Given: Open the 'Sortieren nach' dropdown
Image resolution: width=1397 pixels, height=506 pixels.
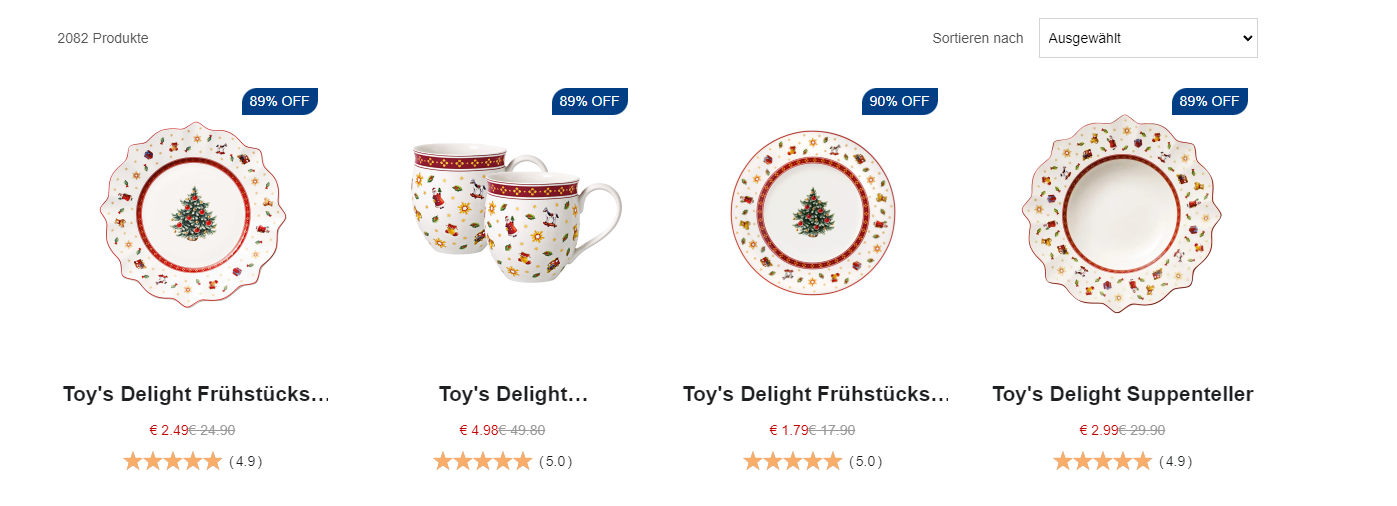Looking at the screenshot, I should pos(1147,38).
